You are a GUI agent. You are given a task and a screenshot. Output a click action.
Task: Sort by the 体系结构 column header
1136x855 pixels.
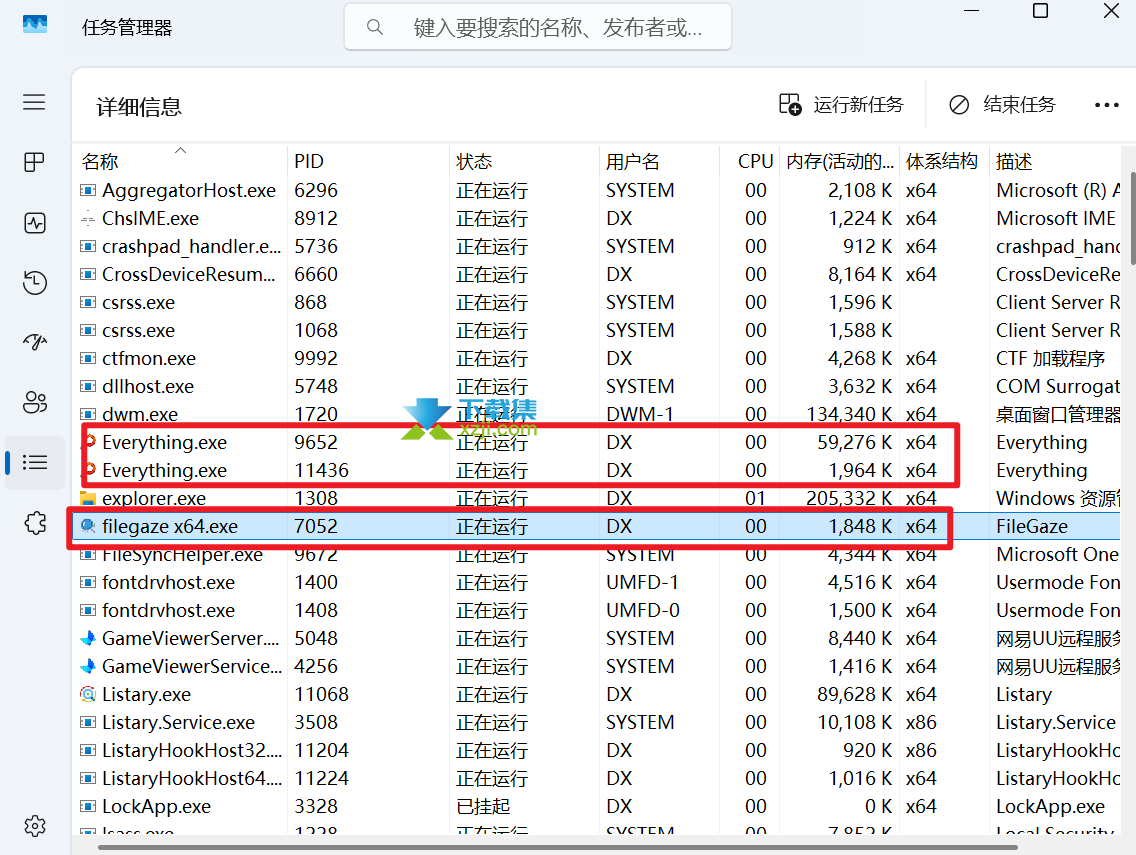[x=941, y=162]
